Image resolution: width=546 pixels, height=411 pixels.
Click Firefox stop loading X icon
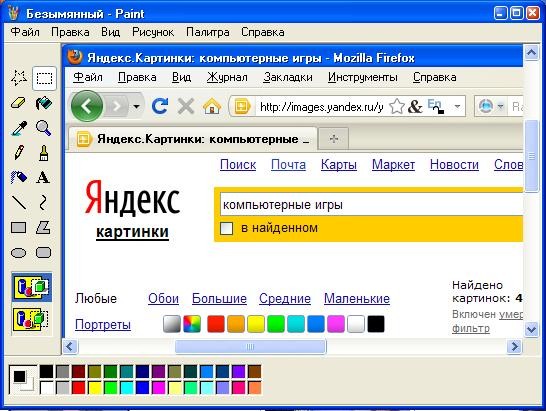tap(186, 106)
